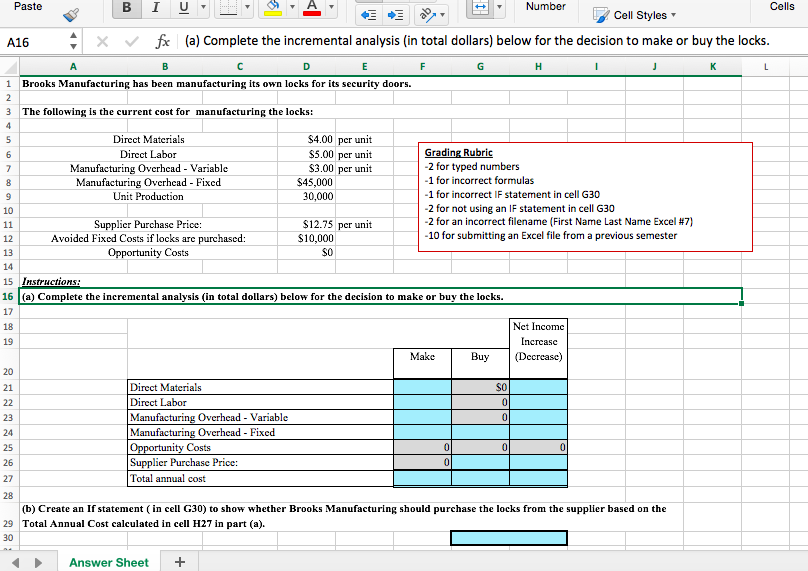Click the Format Painter brush icon

click(x=71, y=15)
